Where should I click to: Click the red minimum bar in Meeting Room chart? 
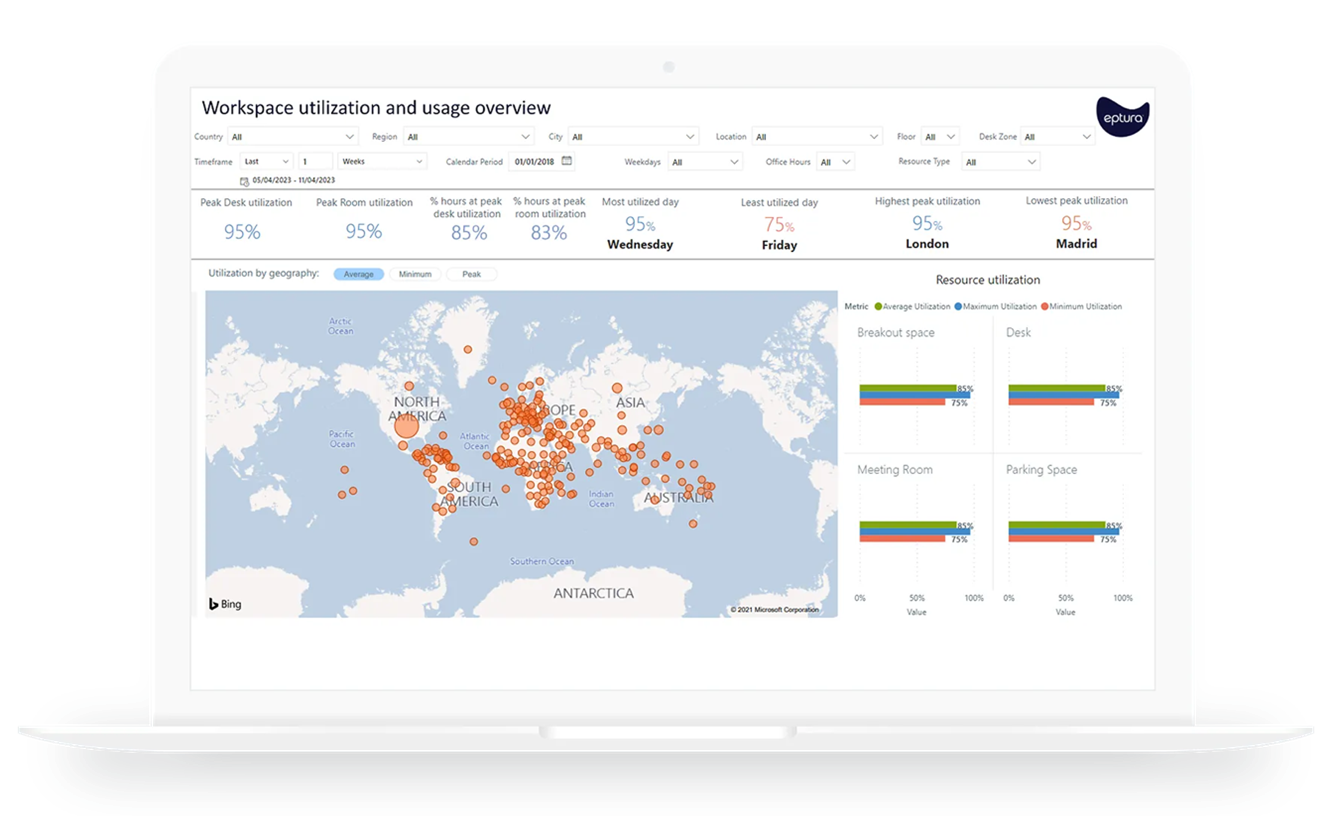[902, 539]
